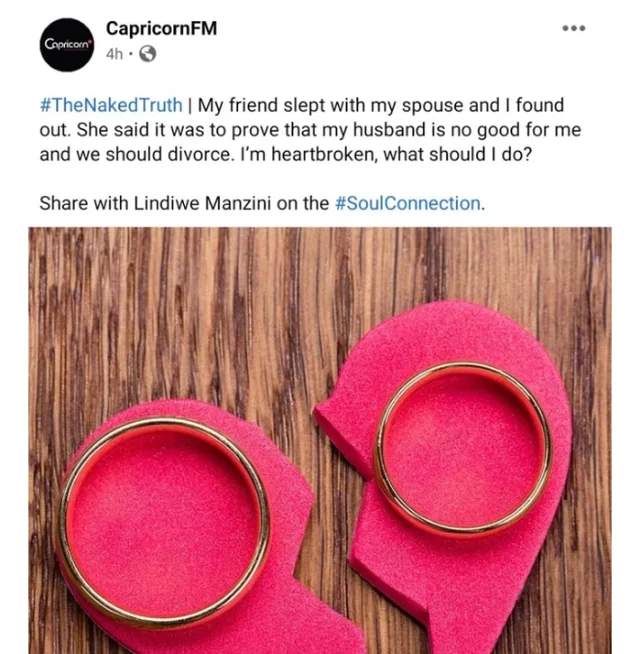Select the right gold ring in the photo
Screen dimensions: 640x654
pos(463,447)
